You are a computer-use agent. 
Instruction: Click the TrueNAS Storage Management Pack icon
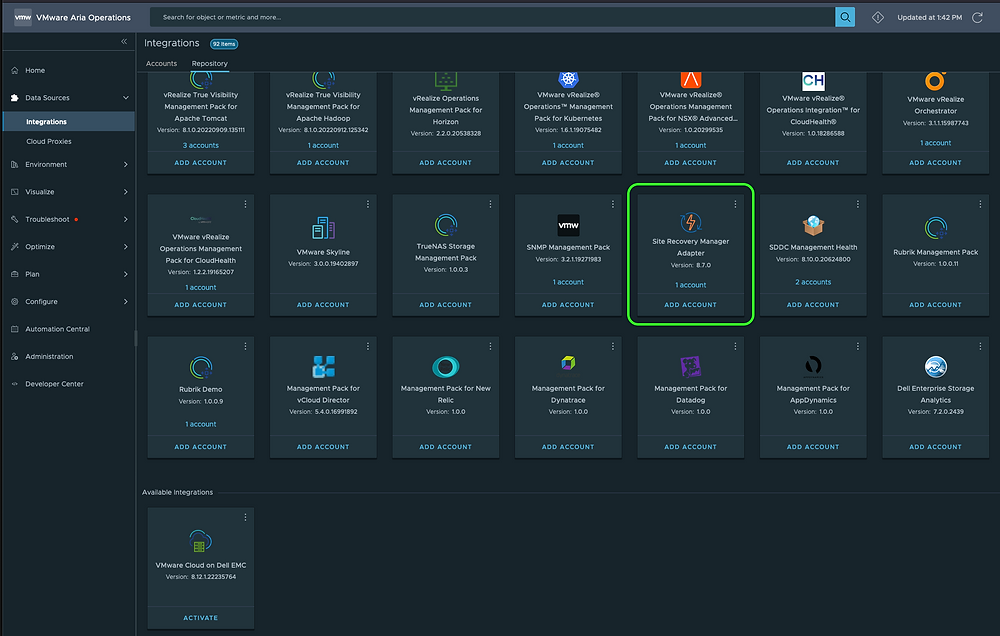click(x=446, y=225)
